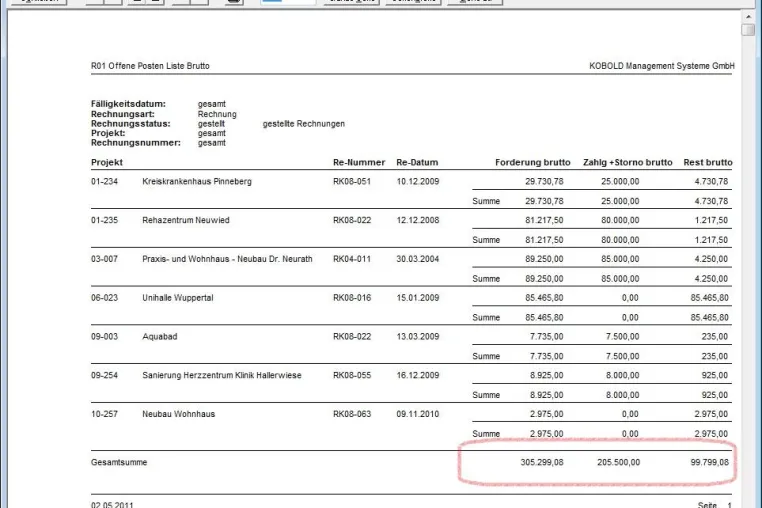The image size is (762, 508).
Task: Select project number '10-257'
Action: pos(104,414)
